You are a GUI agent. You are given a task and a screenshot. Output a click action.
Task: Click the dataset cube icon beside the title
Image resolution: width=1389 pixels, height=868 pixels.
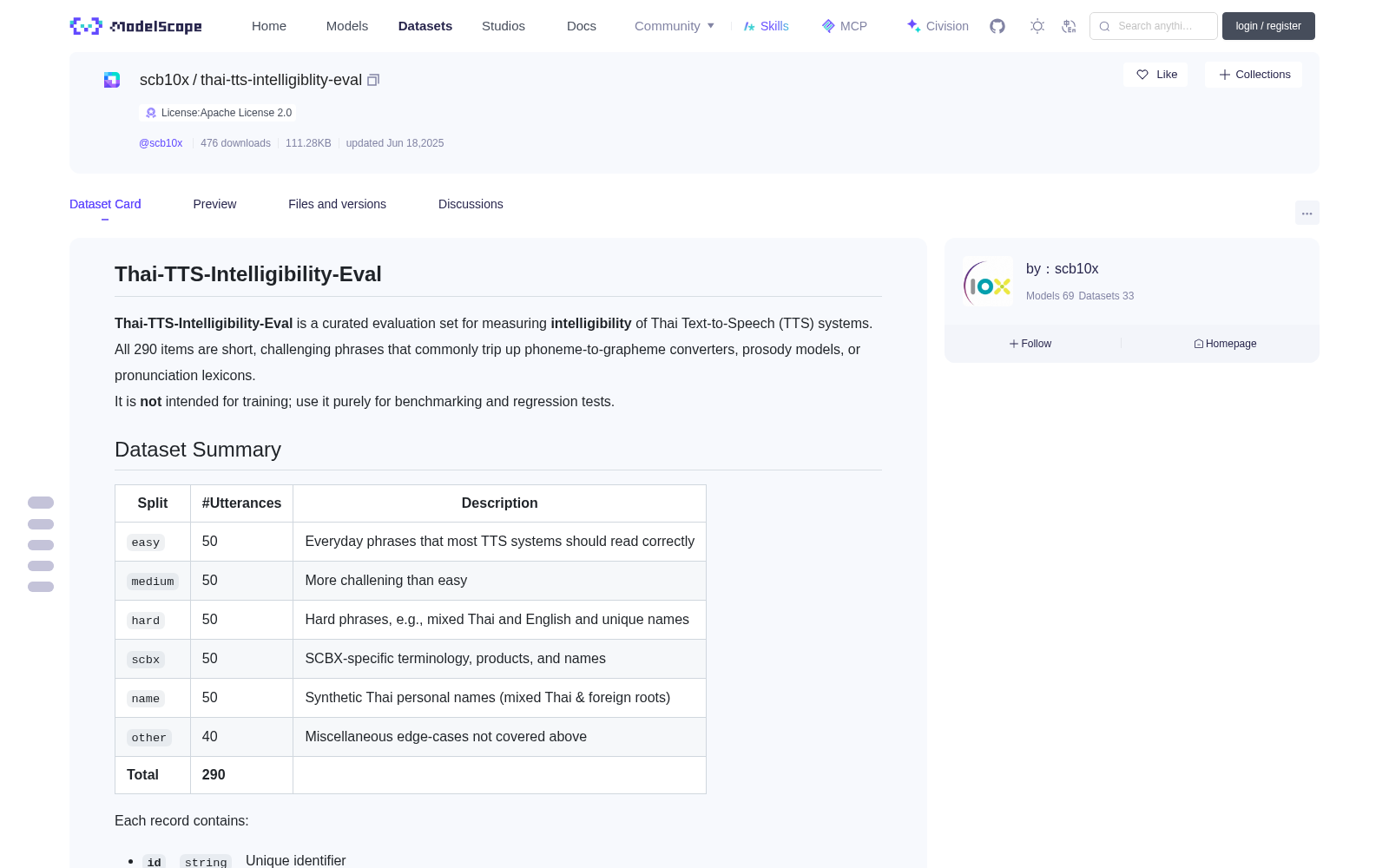(x=112, y=80)
